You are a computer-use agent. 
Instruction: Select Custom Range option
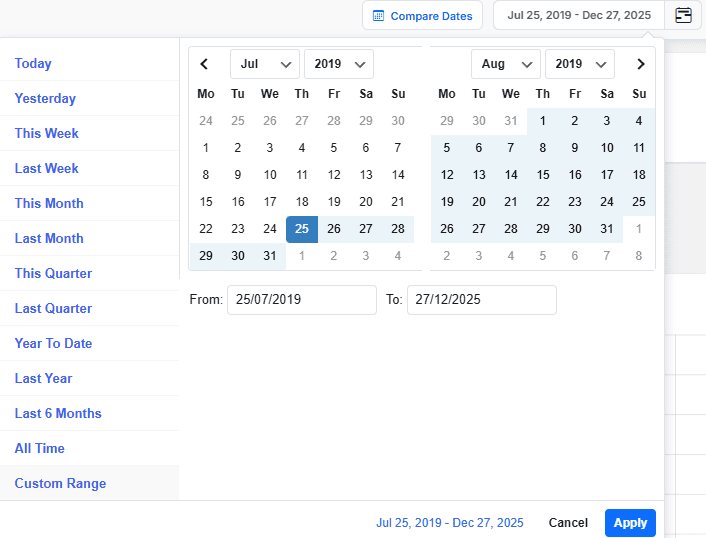point(90,483)
